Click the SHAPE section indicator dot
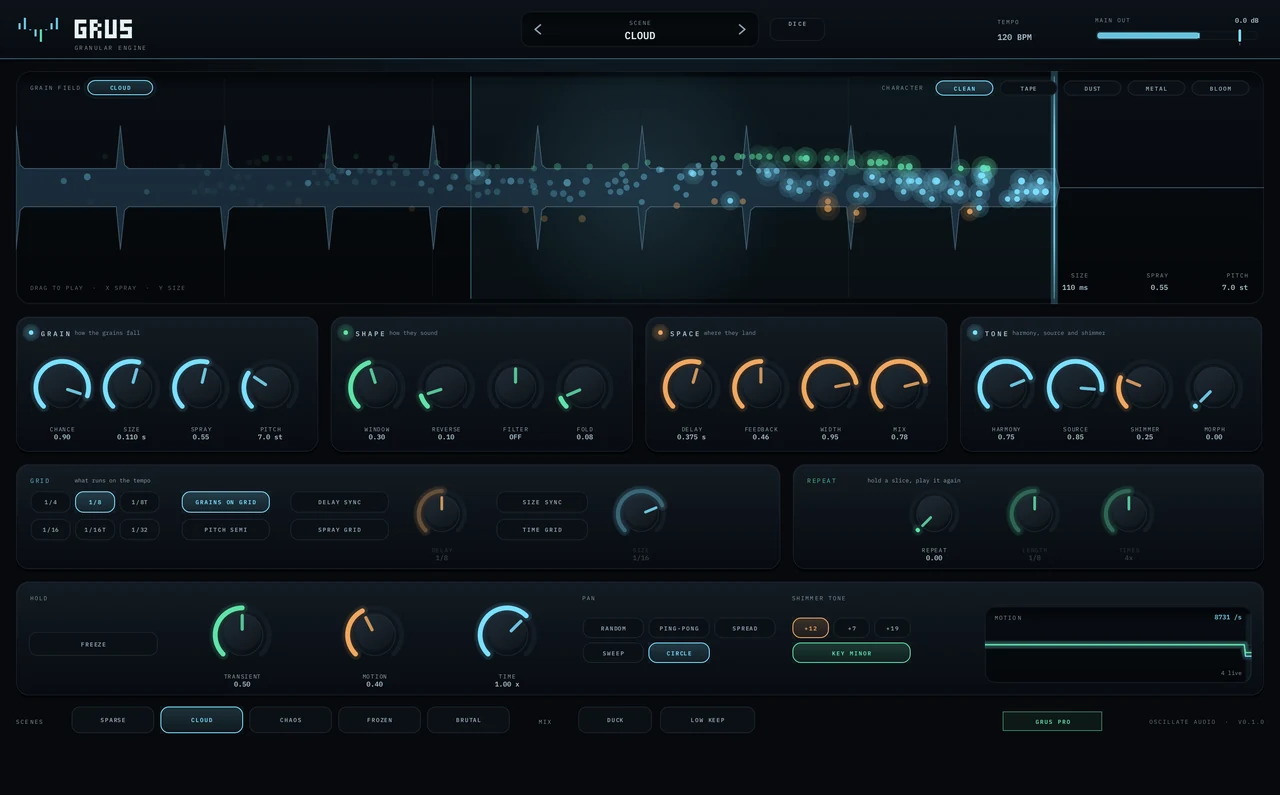The height and width of the screenshot is (795, 1280). (x=346, y=333)
